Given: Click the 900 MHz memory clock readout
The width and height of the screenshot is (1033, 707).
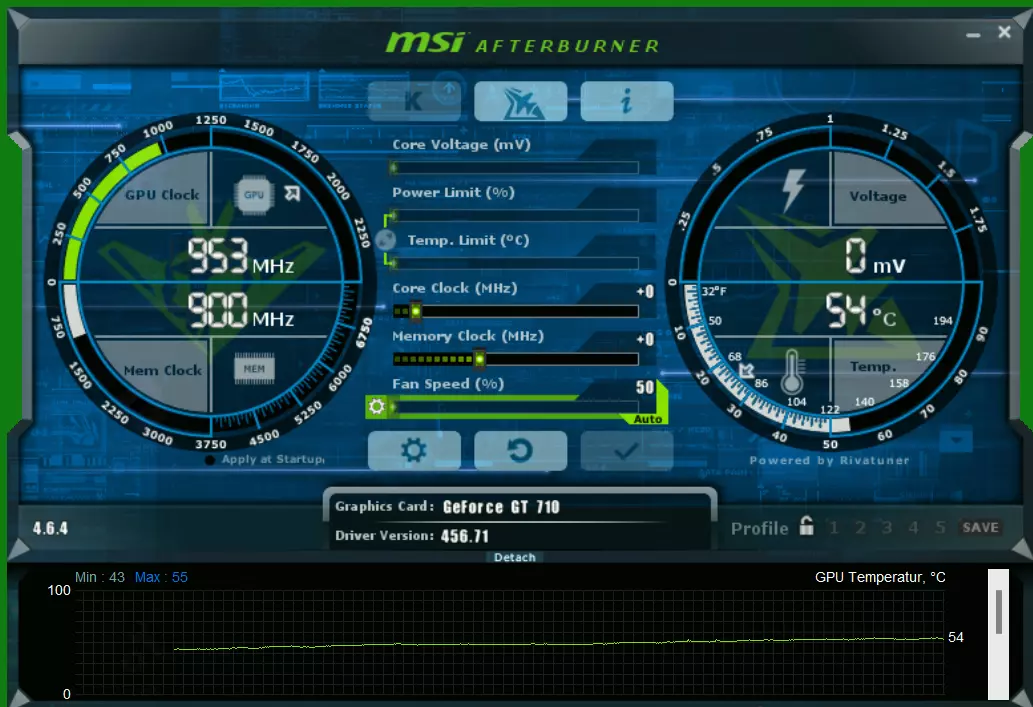Looking at the screenshot, I should click(241, 311).
